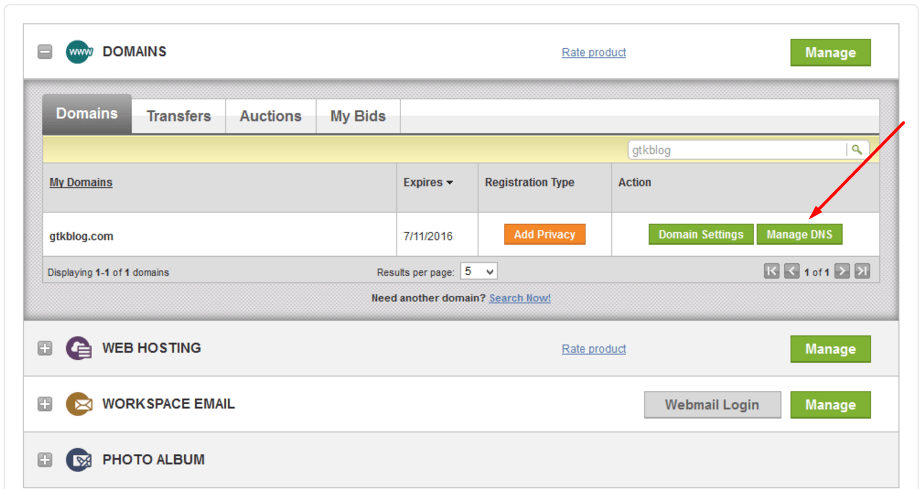Viewport: 920px width, 489px height.
Task: Go to the next results page
Action: click(842, 271)
